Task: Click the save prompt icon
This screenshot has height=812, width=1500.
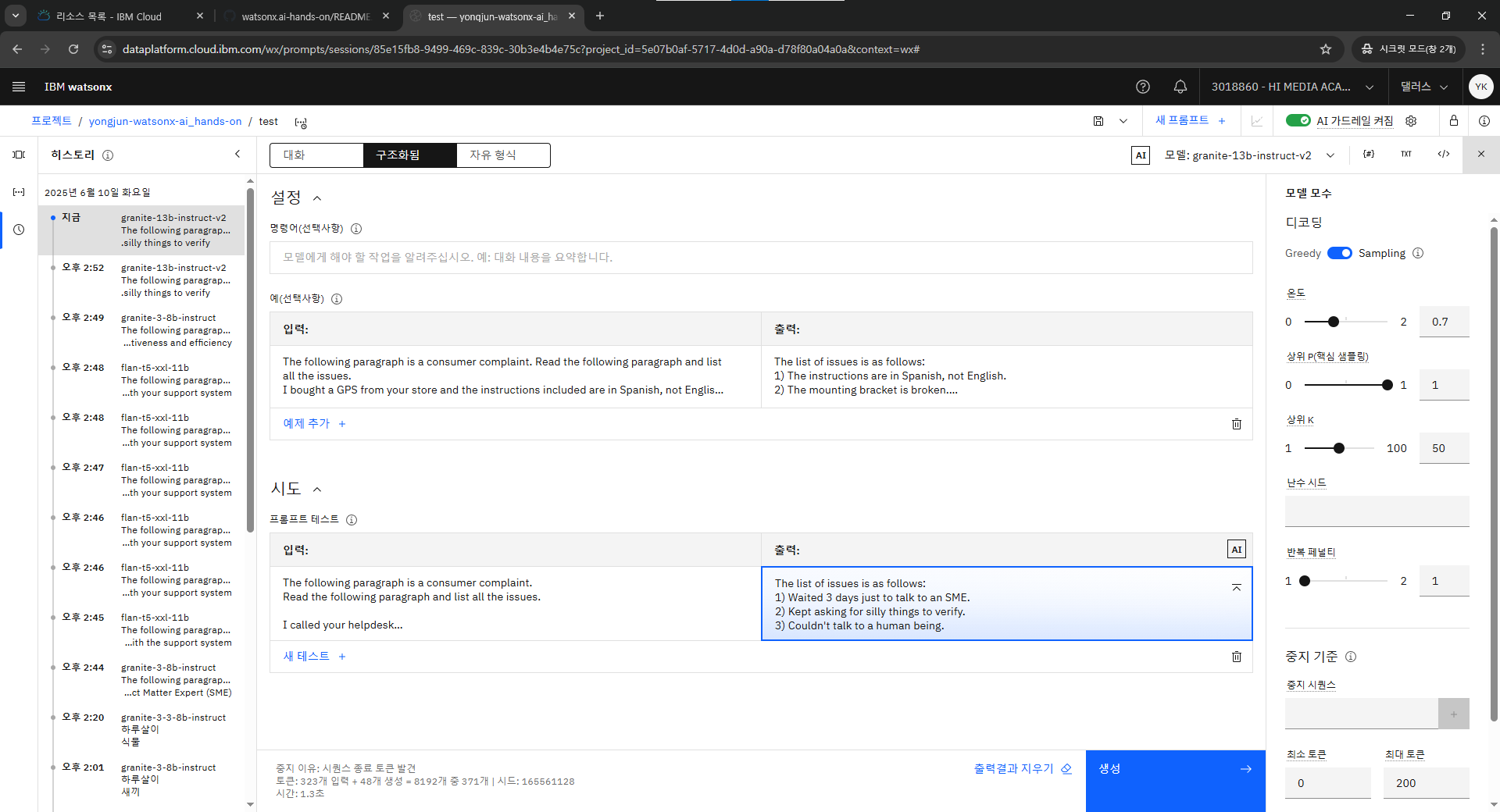Action: (1098, 121)
